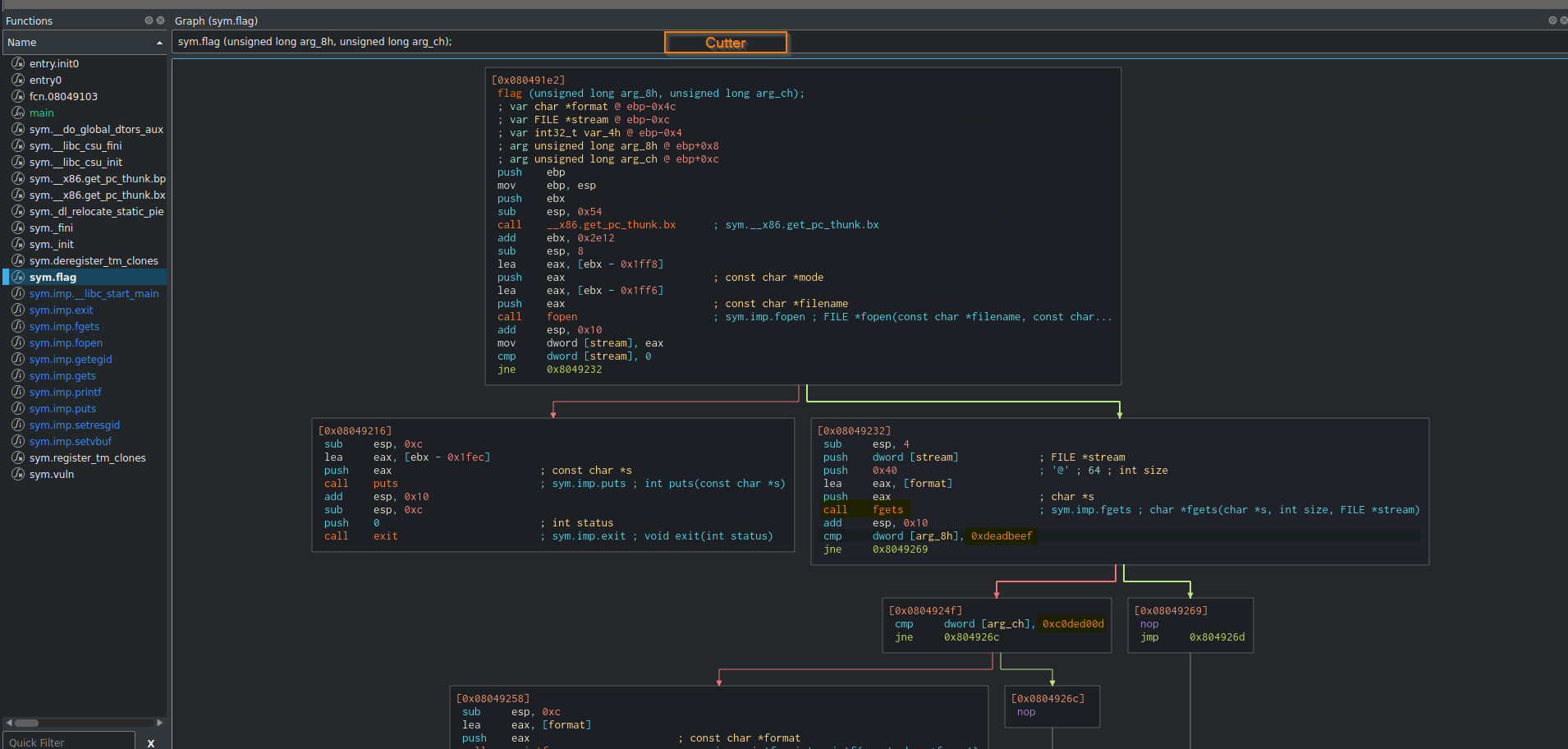Click the icon next to sym.__libc_csu_init
1568x749 pixels.
click(18, 162)
